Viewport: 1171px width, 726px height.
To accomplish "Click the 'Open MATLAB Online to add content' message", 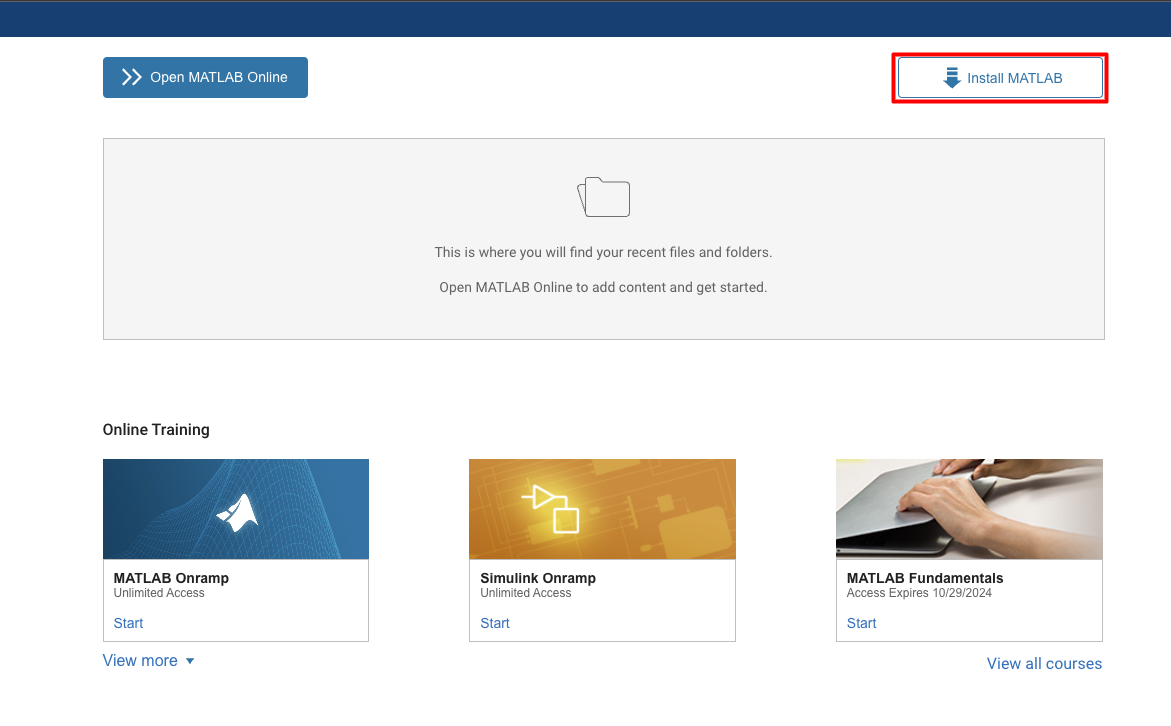I will pos(603,288).
